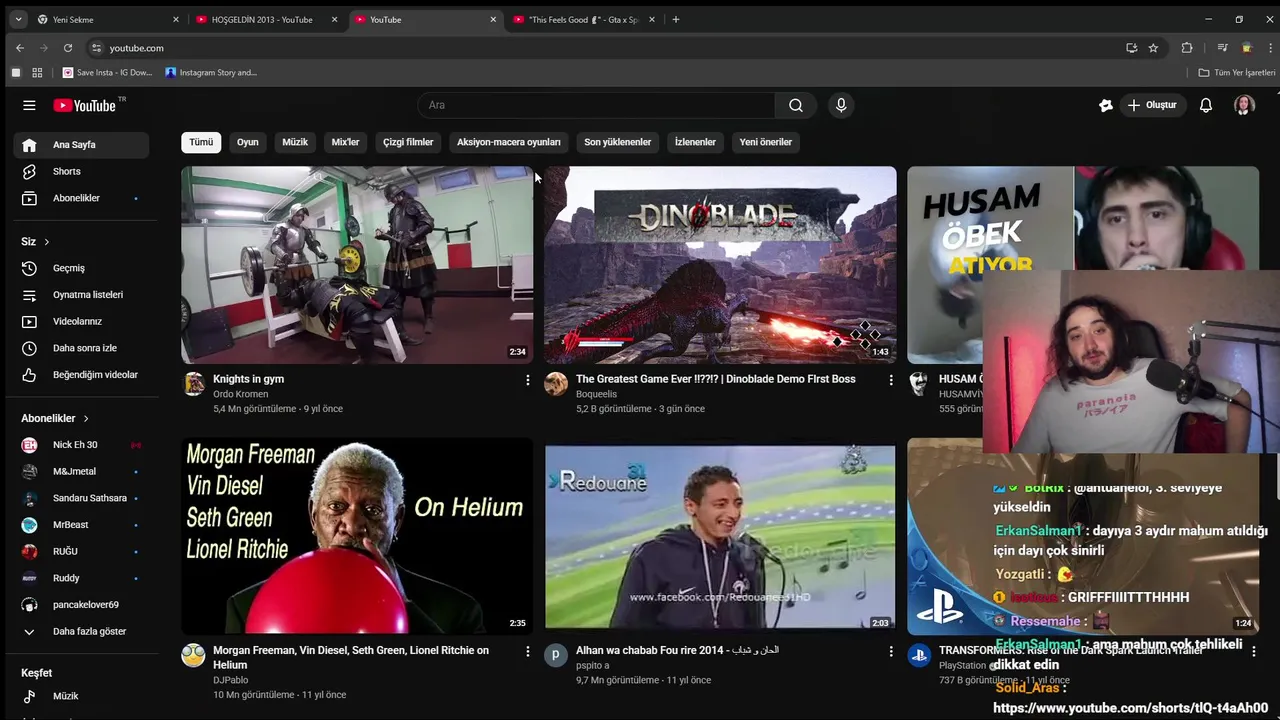Open the notifications bell
The image size is (1280, 720).
1206,105
